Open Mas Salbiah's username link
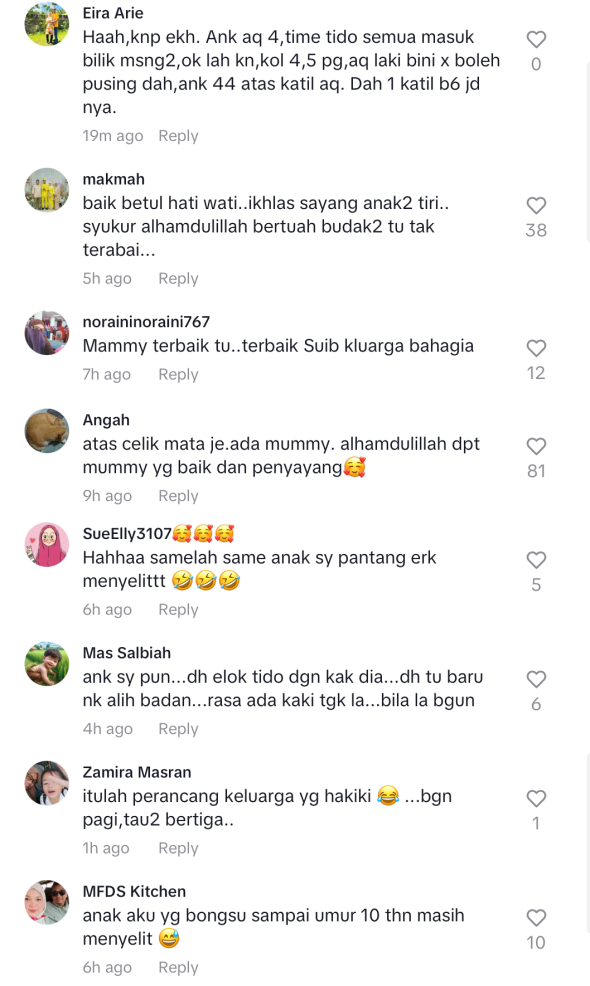Viewport: 590px width, 986px height. tap(126, 653)
